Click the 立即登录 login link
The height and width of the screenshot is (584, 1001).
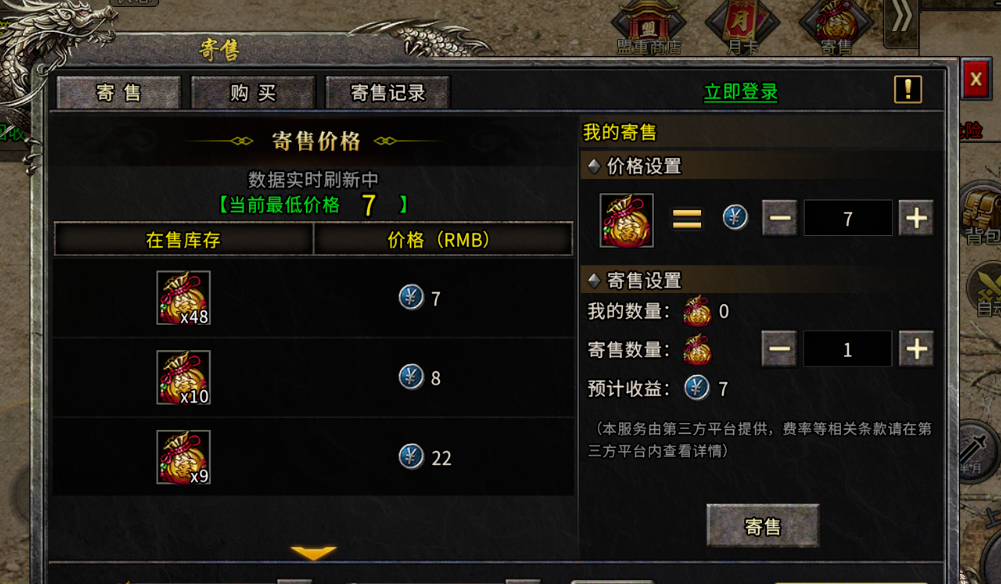tap(741, 92)
